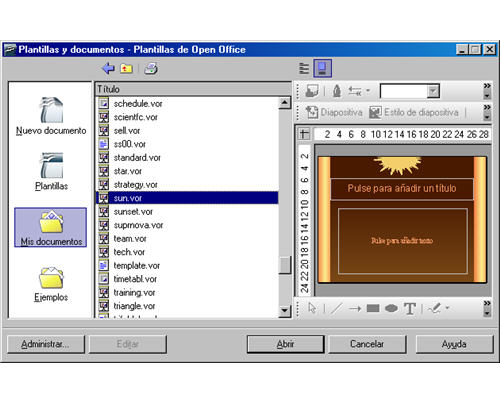Click the Cancelar button
This screenshot has height=396, width=500.
(367, 344)
